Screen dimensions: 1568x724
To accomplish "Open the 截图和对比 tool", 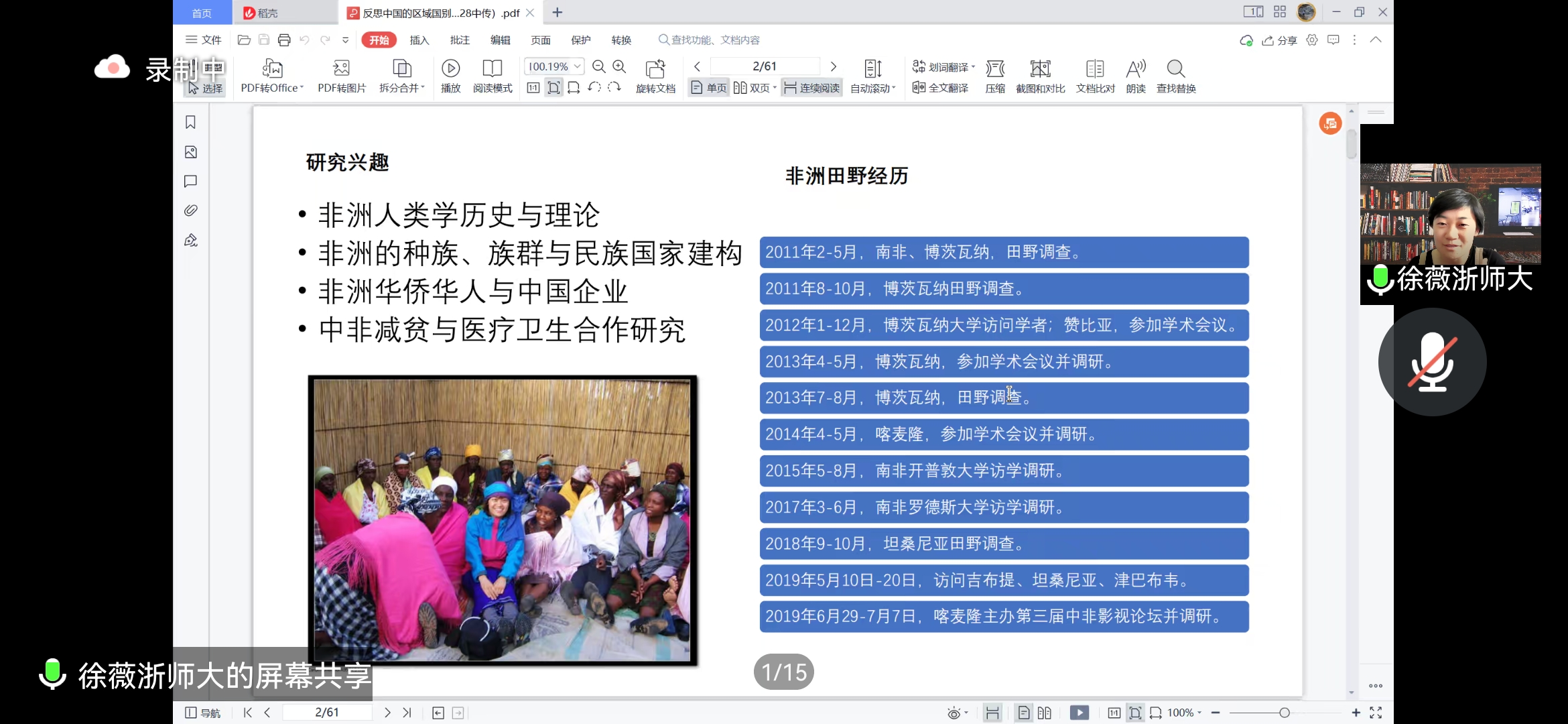I will [1041, 76].
